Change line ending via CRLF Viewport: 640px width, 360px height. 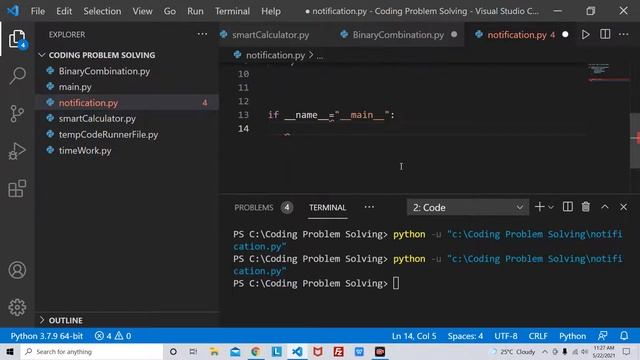click(538, 336)
